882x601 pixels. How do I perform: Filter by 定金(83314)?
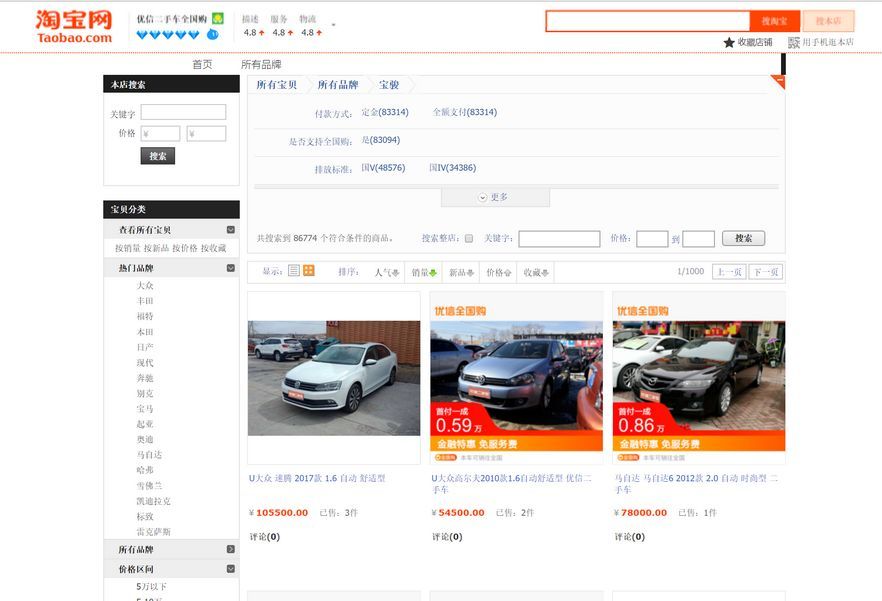tap(385, 112)
